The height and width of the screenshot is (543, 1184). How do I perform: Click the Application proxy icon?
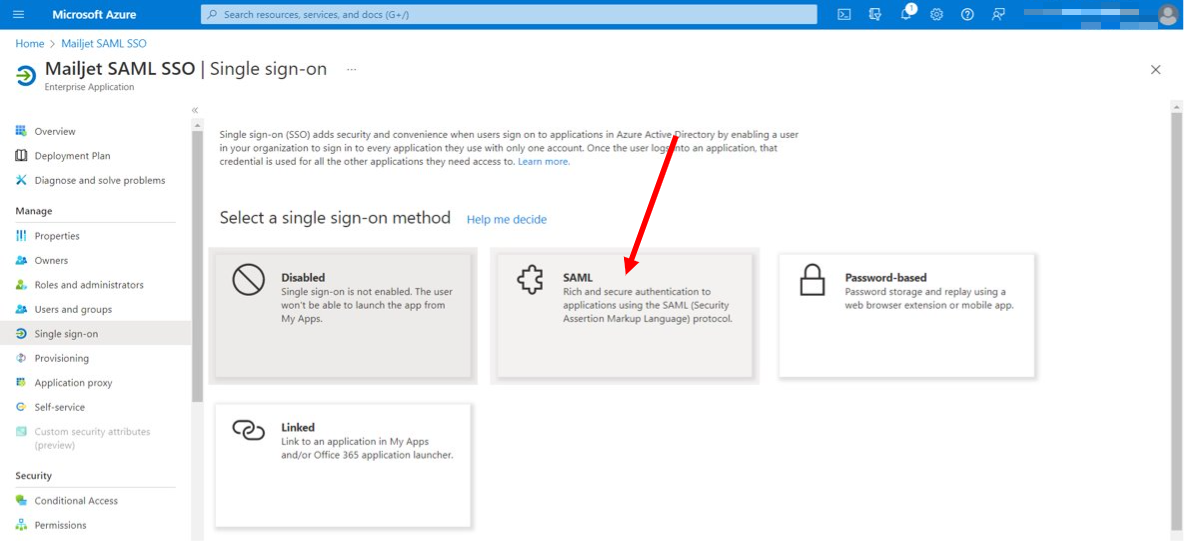(x=21, y=383)
